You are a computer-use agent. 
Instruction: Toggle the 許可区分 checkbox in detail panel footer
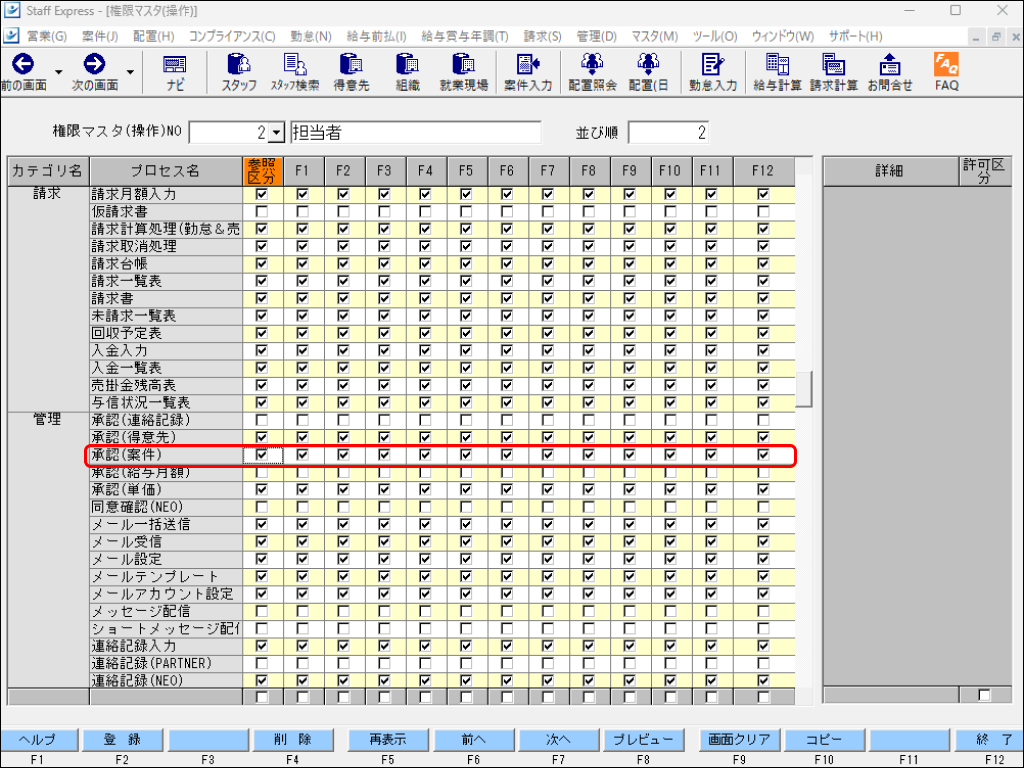coord(984,695)
